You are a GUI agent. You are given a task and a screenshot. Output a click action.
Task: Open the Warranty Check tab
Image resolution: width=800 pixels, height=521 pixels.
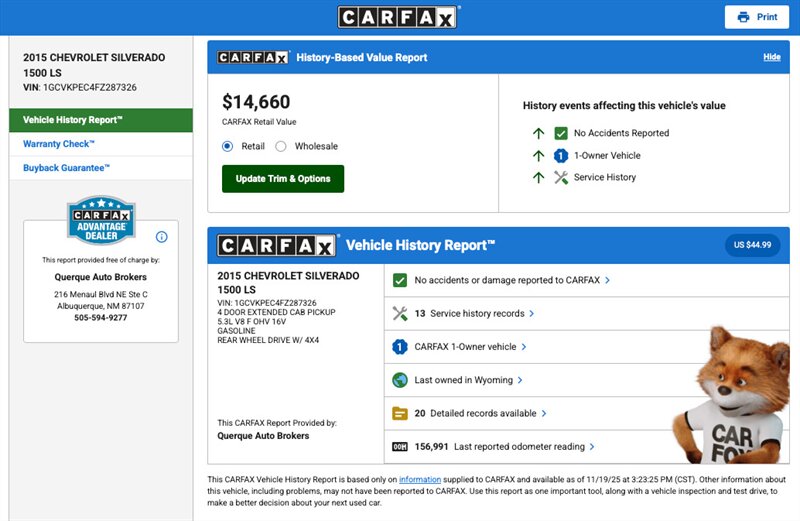[61, 144]
